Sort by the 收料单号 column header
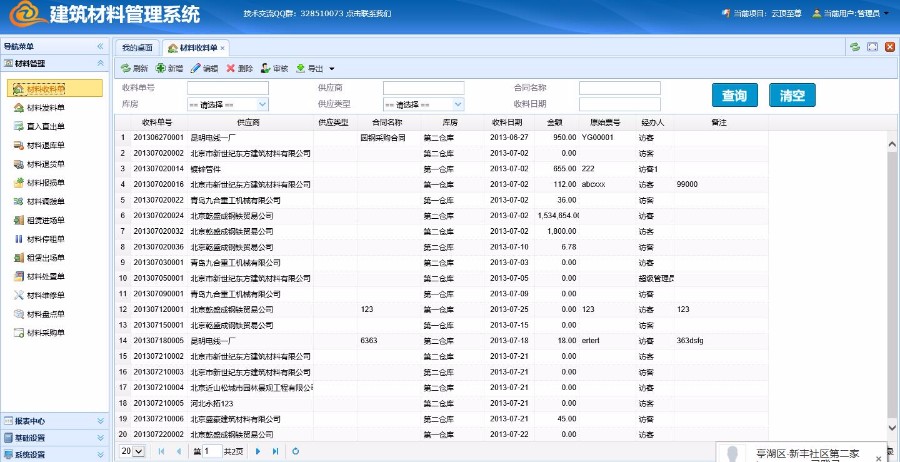The image size is (900, 462). click(x=157, y=123)
